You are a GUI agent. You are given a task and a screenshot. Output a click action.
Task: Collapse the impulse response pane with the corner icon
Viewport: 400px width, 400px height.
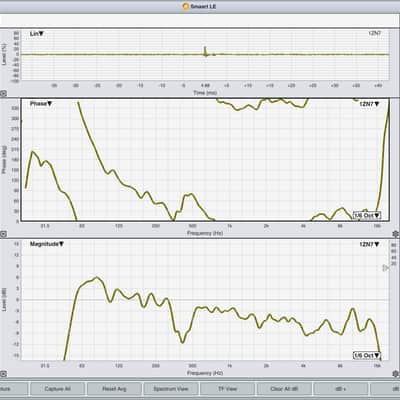pos(3,93)
